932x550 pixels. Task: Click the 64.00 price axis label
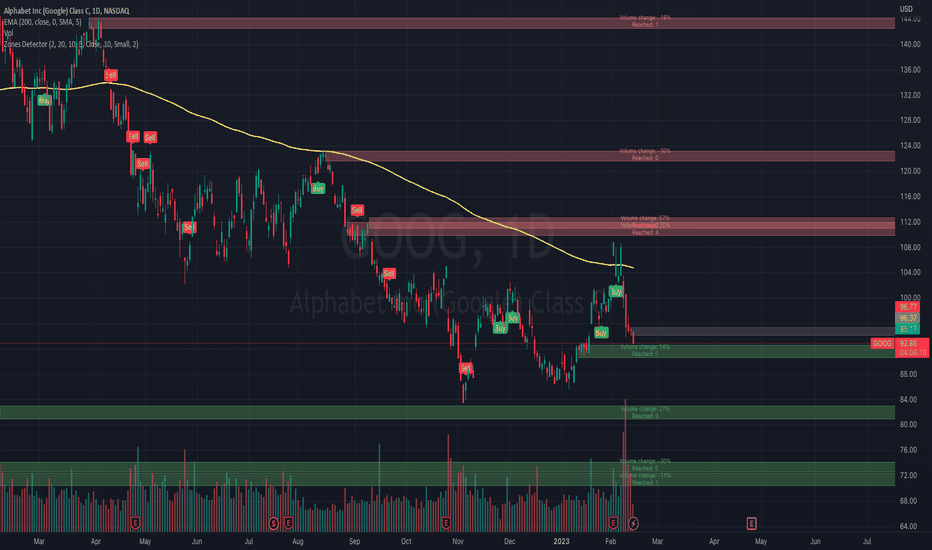[x=909, y=526]
